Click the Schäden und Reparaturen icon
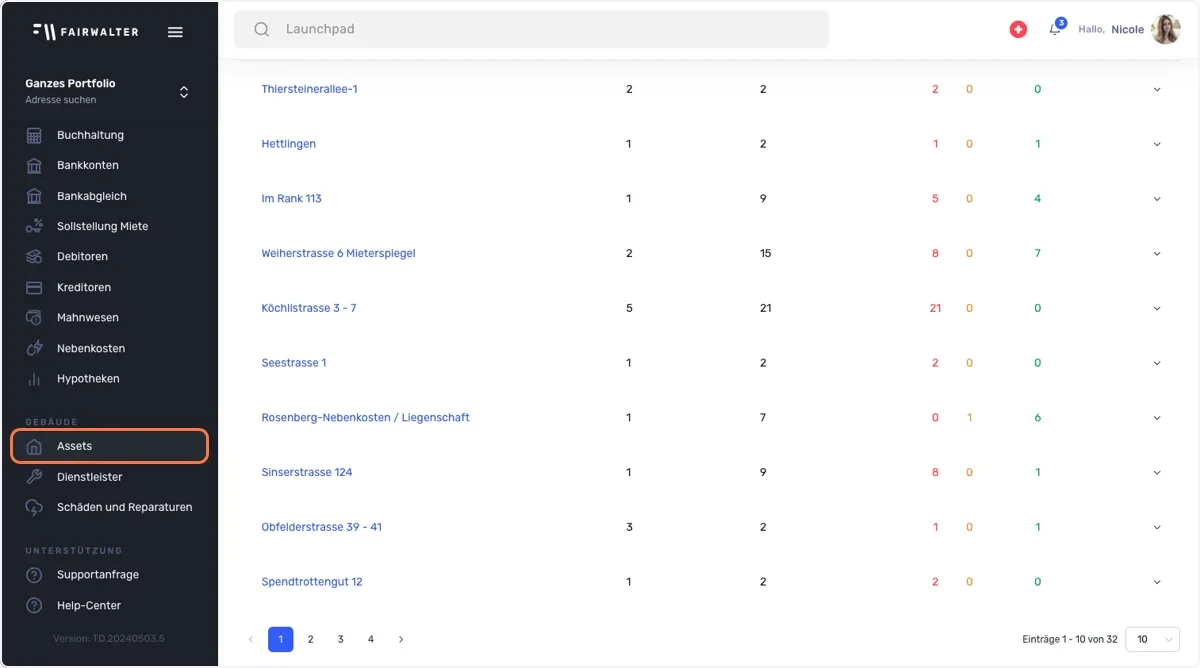Screen dimensions: 1200x668 (x=34, y=507)
